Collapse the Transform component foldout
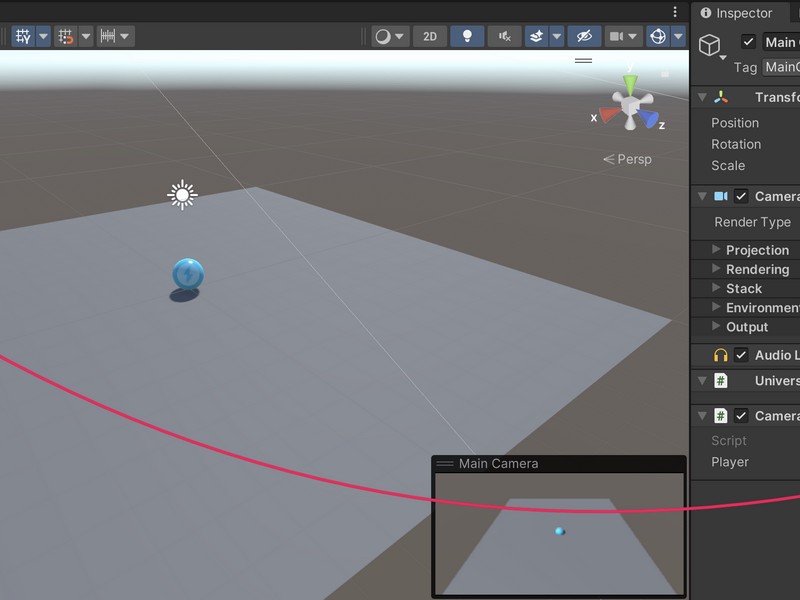 coord(702,97)
